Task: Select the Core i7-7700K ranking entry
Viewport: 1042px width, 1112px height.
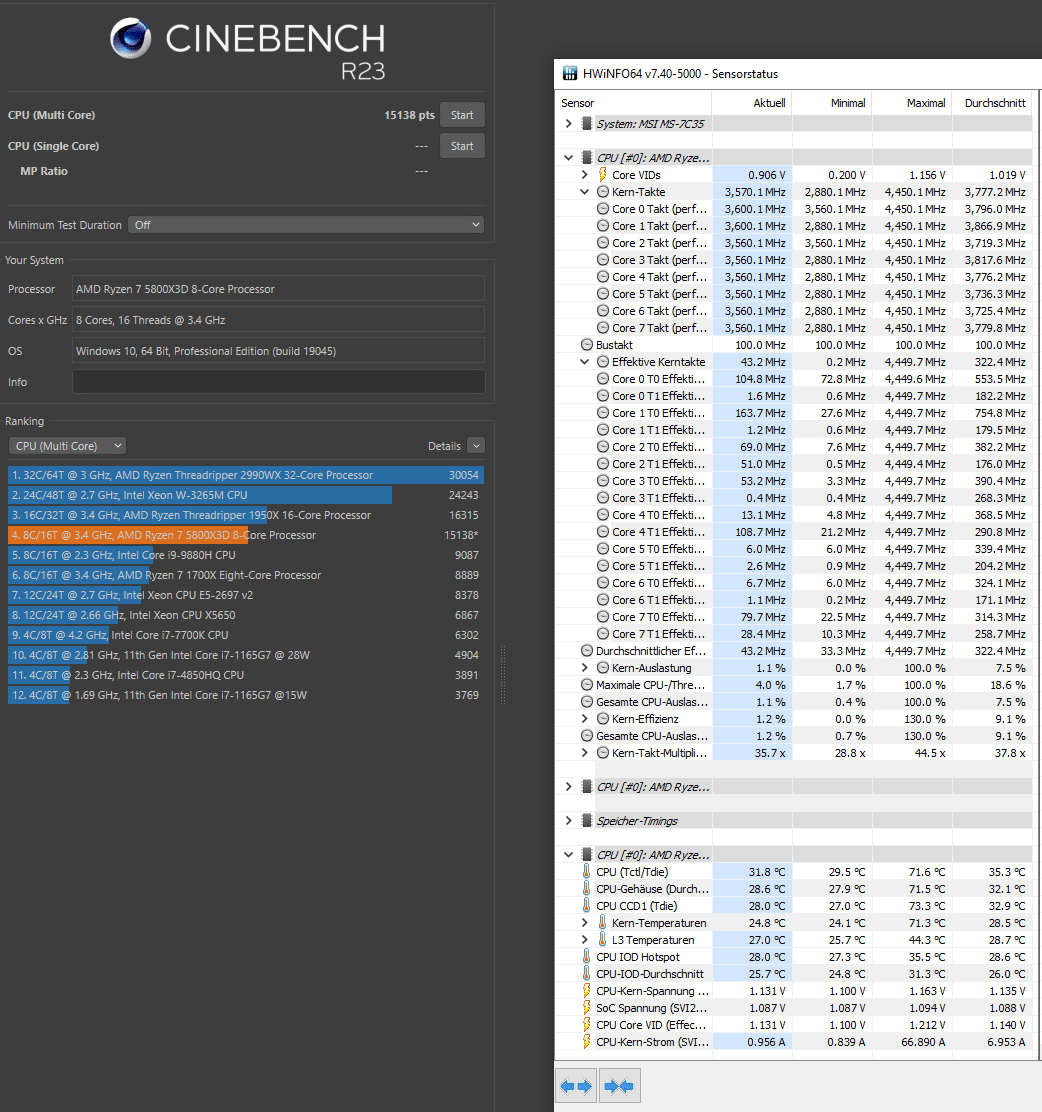Action: point(246,635)
